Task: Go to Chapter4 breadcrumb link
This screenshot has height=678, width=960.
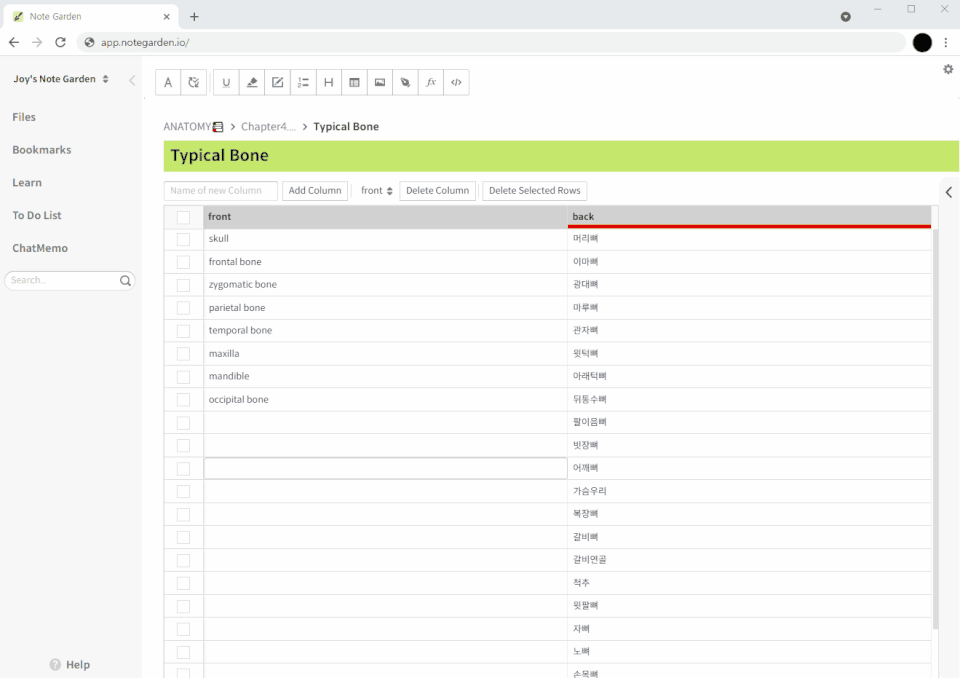Action: coord(268,127)
